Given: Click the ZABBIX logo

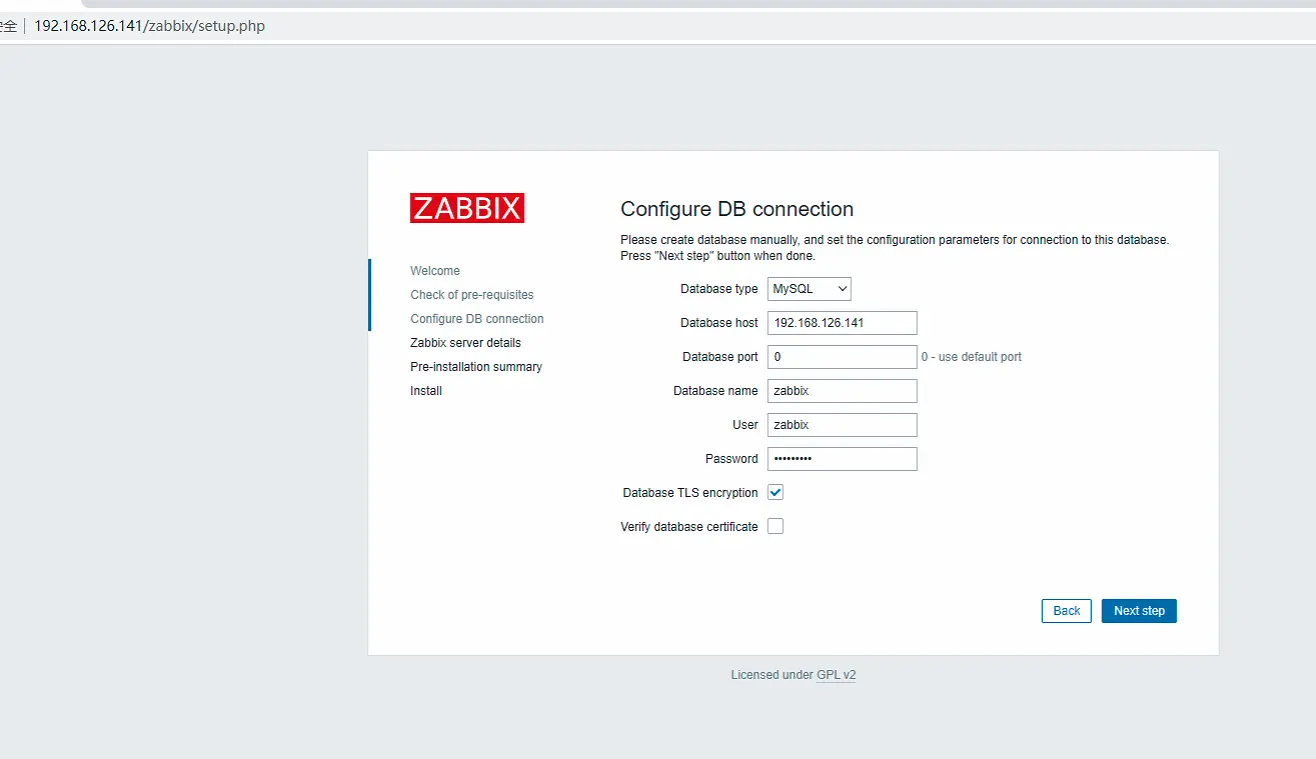Looking at the screenshot, I should pyautogui.click(x=467, y=208).
